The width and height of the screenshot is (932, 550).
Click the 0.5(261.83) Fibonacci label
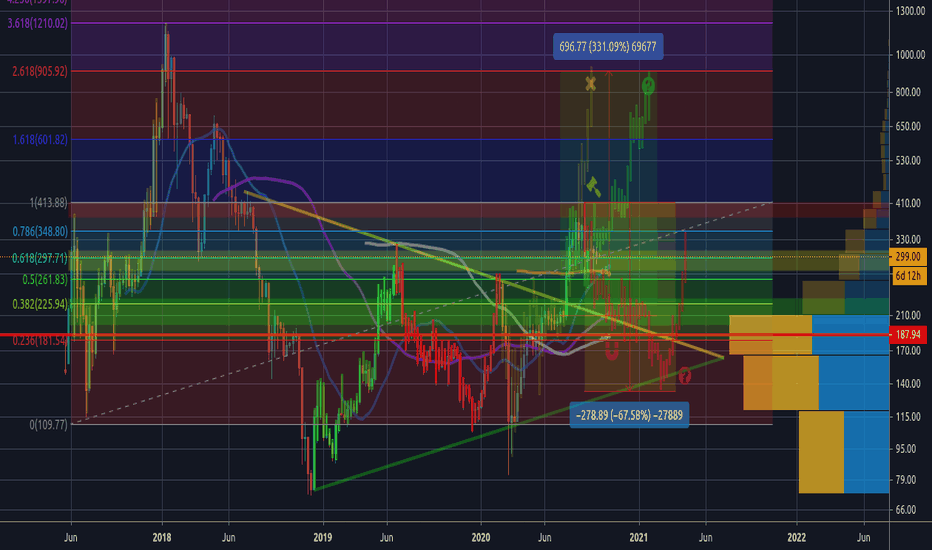coord(45,279)
